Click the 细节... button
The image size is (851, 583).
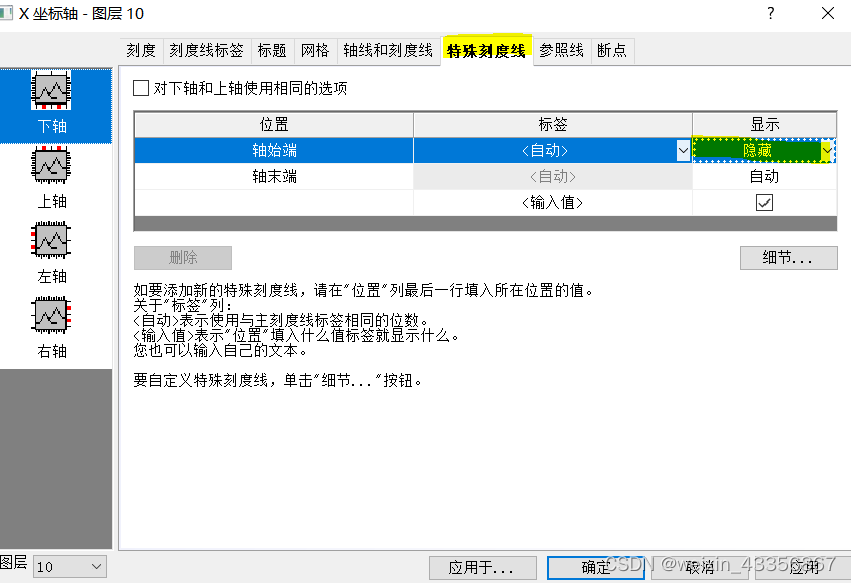788,258
